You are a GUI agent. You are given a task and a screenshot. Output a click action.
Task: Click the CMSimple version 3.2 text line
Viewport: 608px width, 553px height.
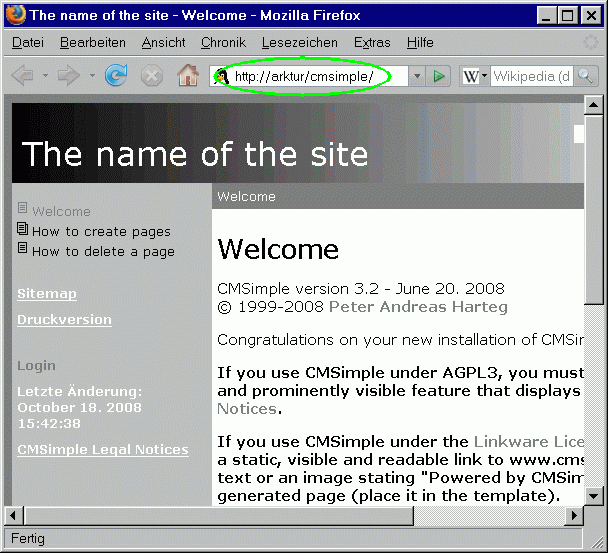pos(361,289)
